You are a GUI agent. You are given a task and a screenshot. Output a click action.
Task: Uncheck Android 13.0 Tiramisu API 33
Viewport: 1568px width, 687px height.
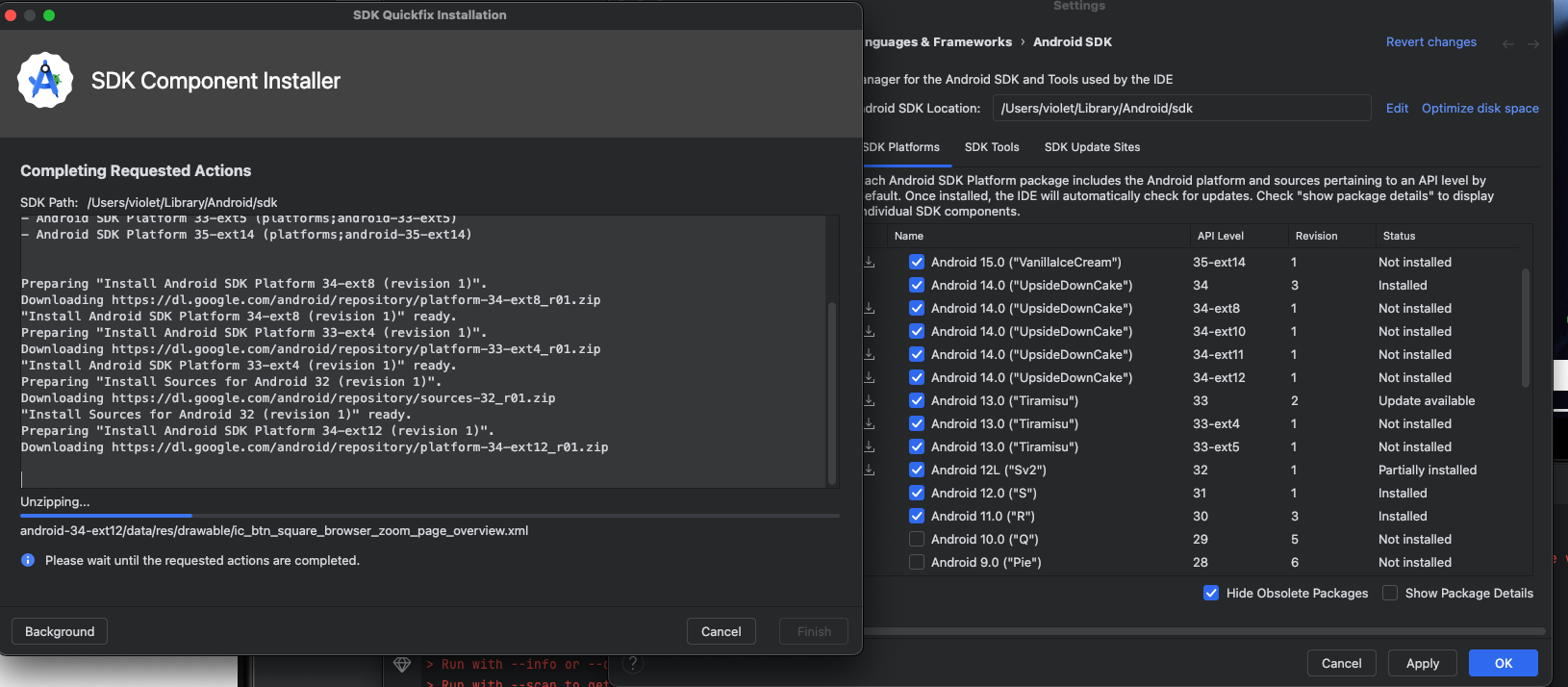pos(917,400)
